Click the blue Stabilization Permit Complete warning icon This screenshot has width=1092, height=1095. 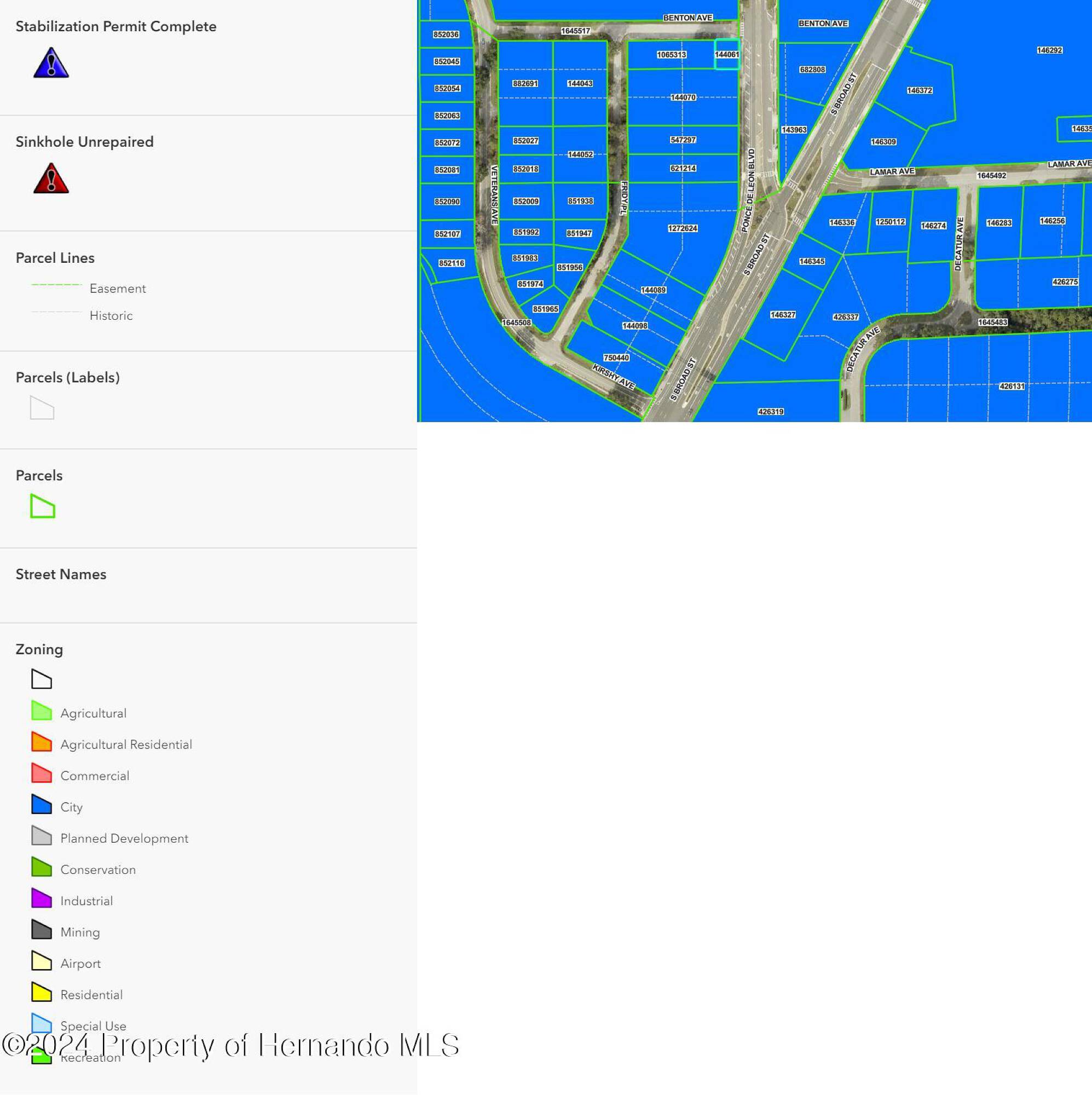[x=51, y=63]
